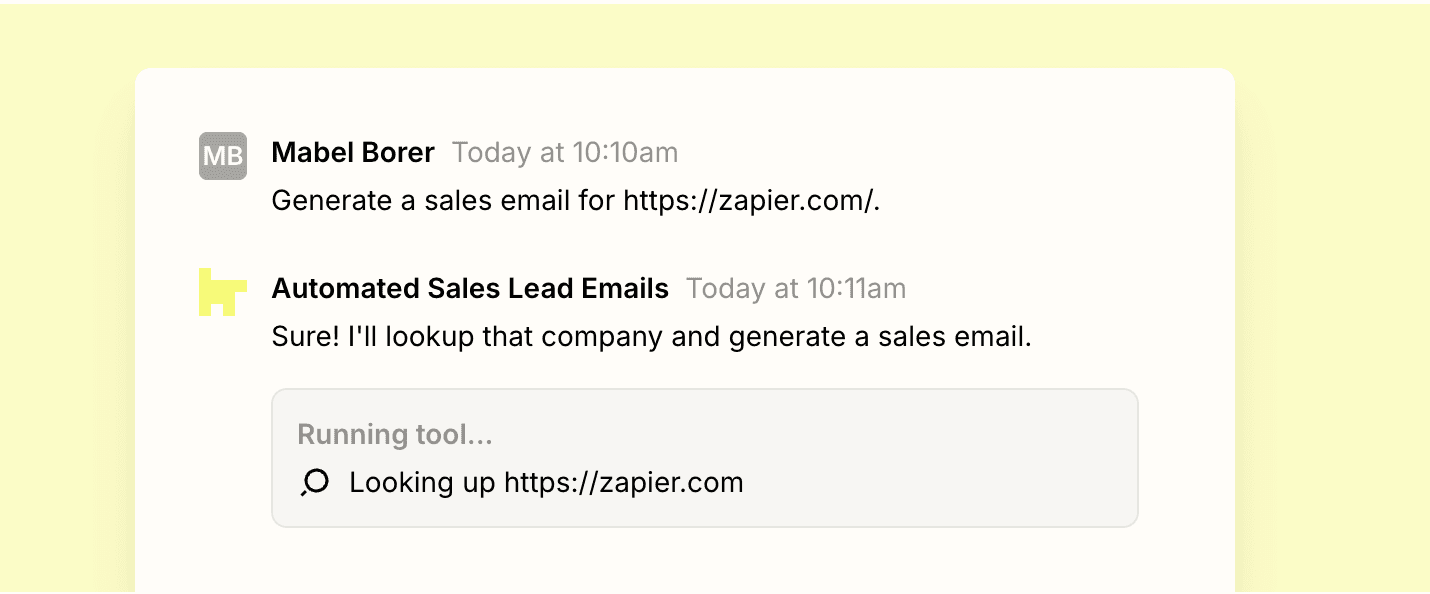
Task: Click the https://zapier.com URL inside the tool box
Action: (x=623, y=483)
